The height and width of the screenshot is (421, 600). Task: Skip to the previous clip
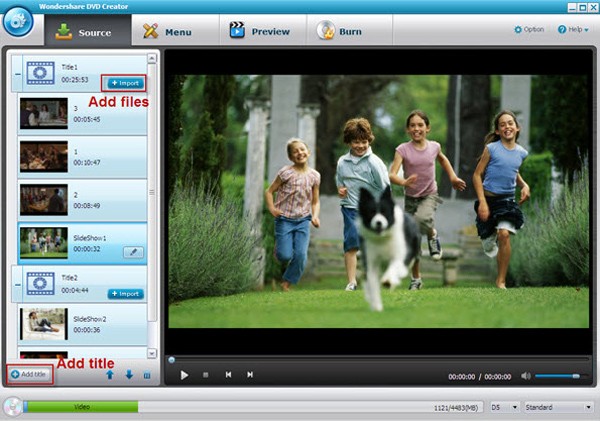coord(228,375)
